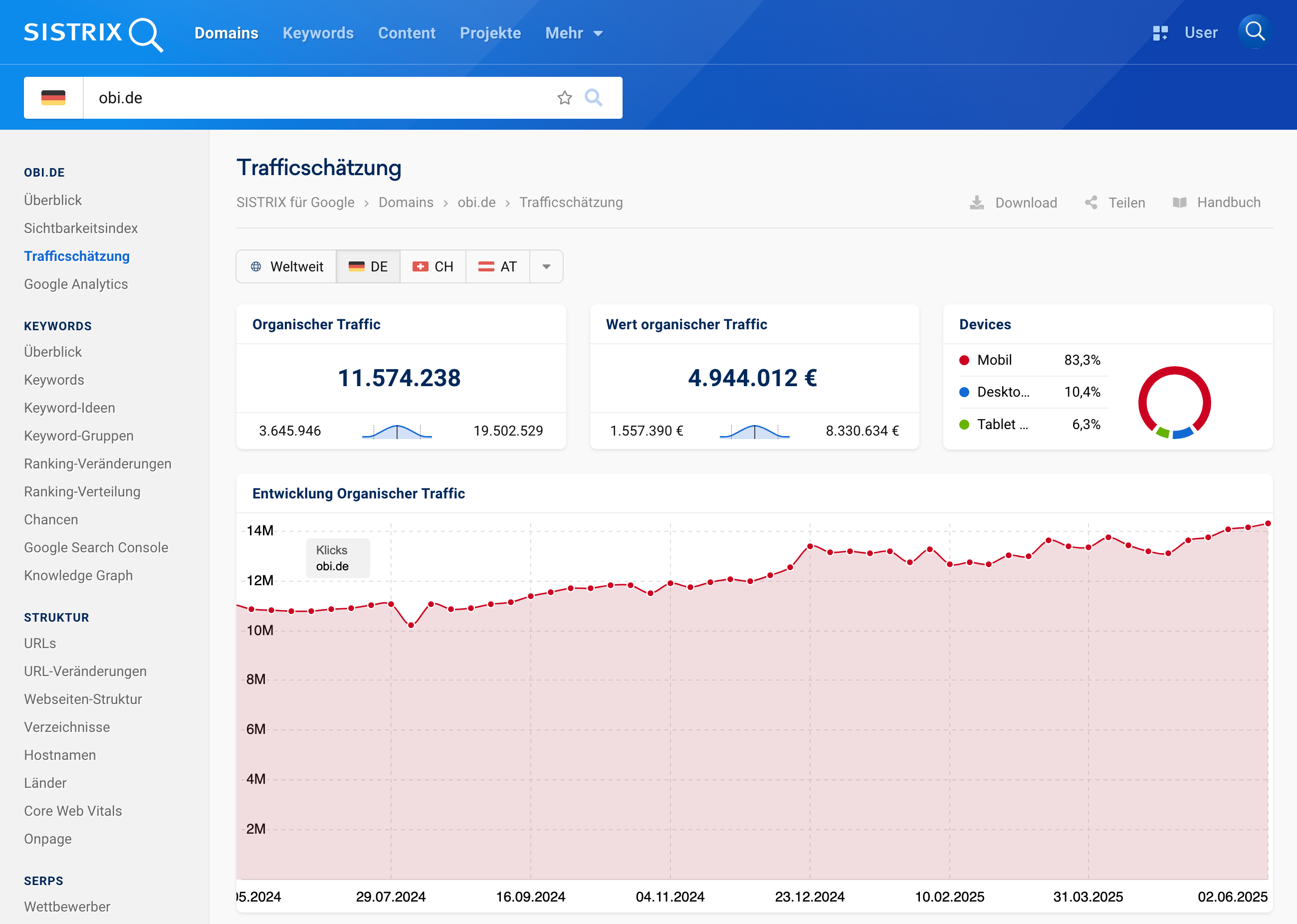Click the German flag in the search bar

click(53, 97)
